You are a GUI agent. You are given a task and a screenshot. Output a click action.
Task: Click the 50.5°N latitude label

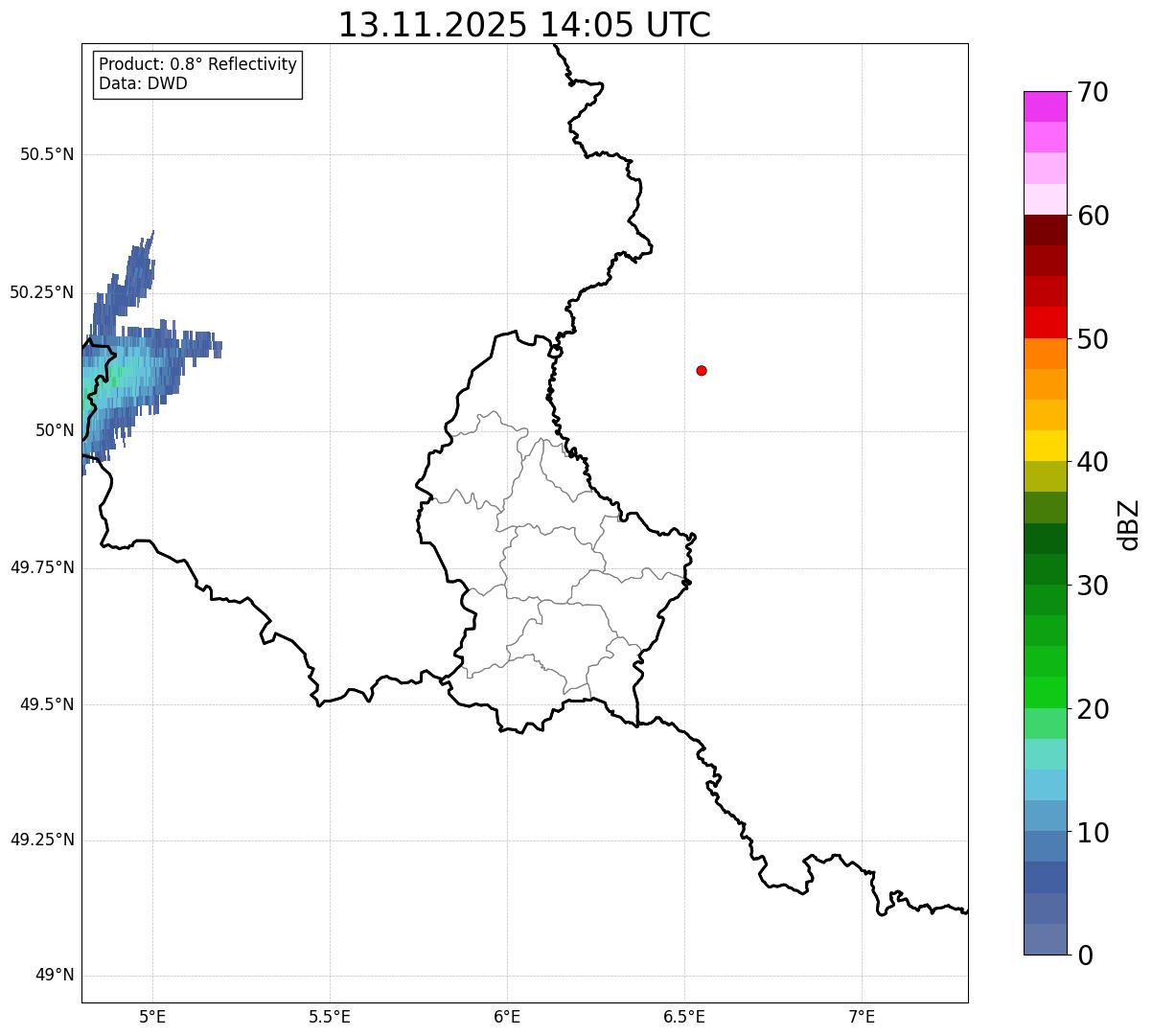point(47,154)
